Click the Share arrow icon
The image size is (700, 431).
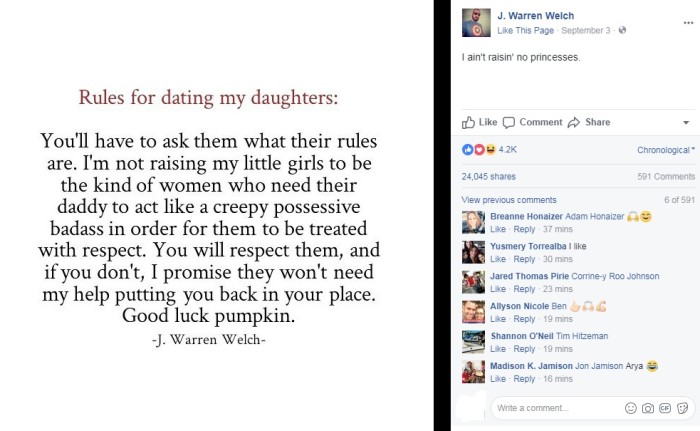click(x=574, y=122)
